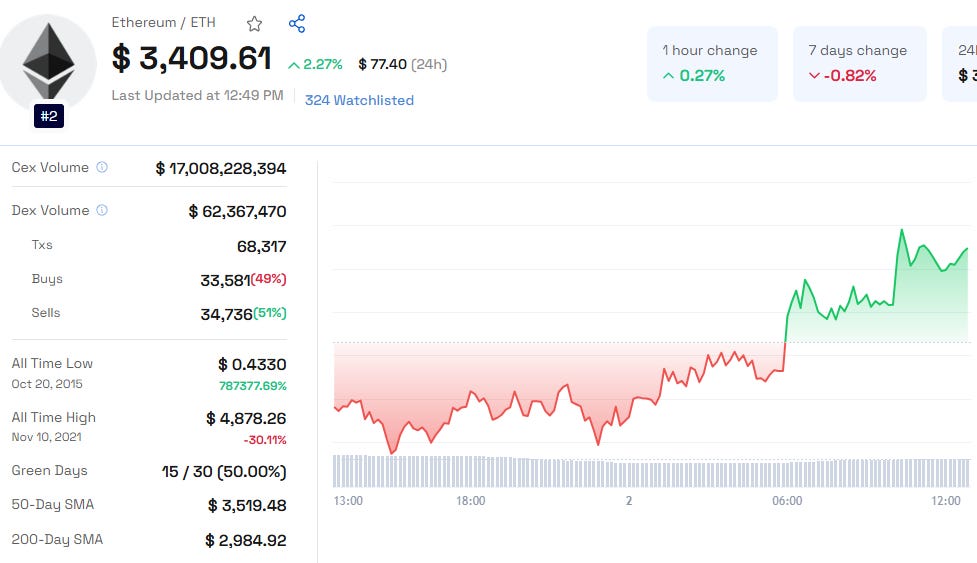Click the volume bars below the price chart

pyautogui.click(x=652, y=471)
